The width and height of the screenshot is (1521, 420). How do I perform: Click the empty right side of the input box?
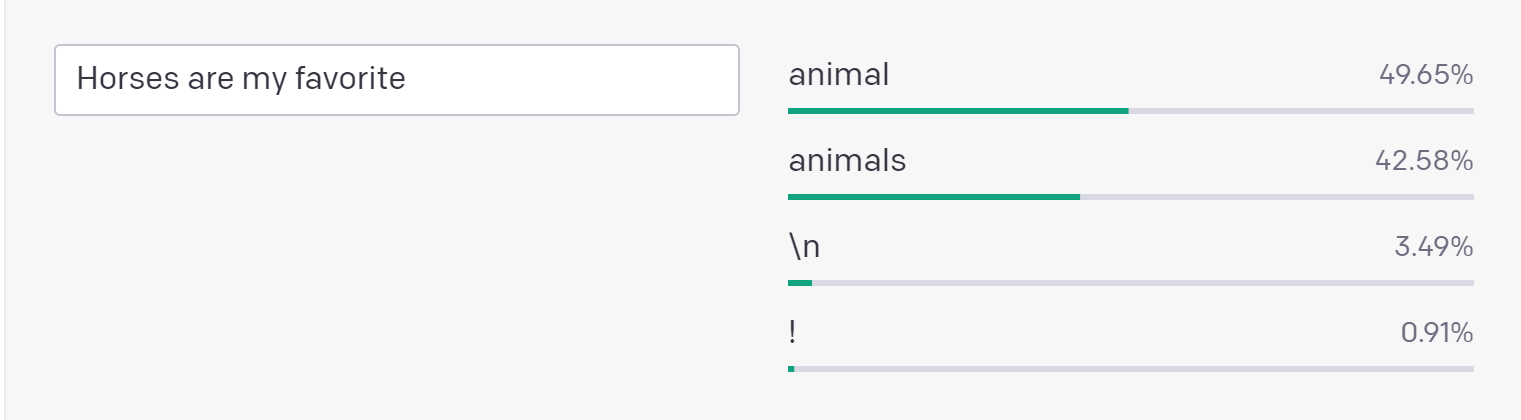(x=620, y=79)
